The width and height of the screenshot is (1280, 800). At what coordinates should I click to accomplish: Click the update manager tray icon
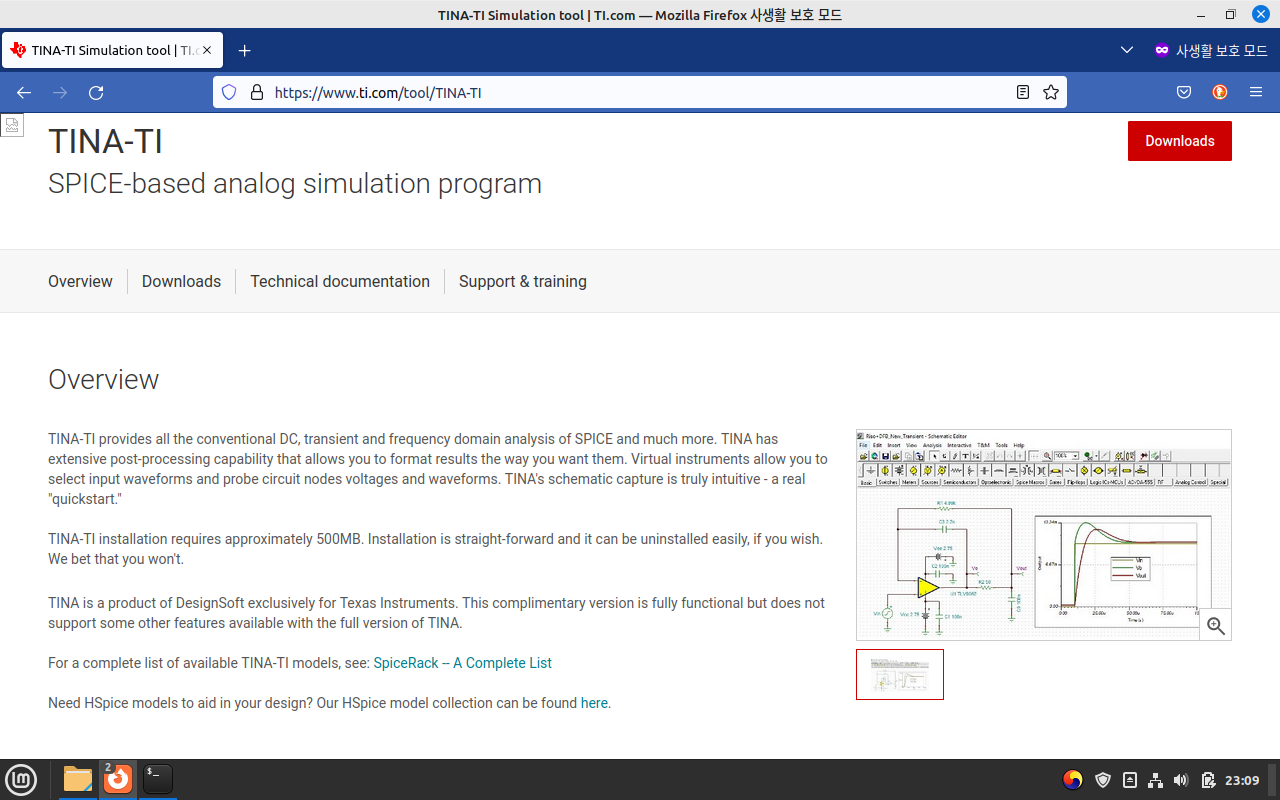[1129, 780]
